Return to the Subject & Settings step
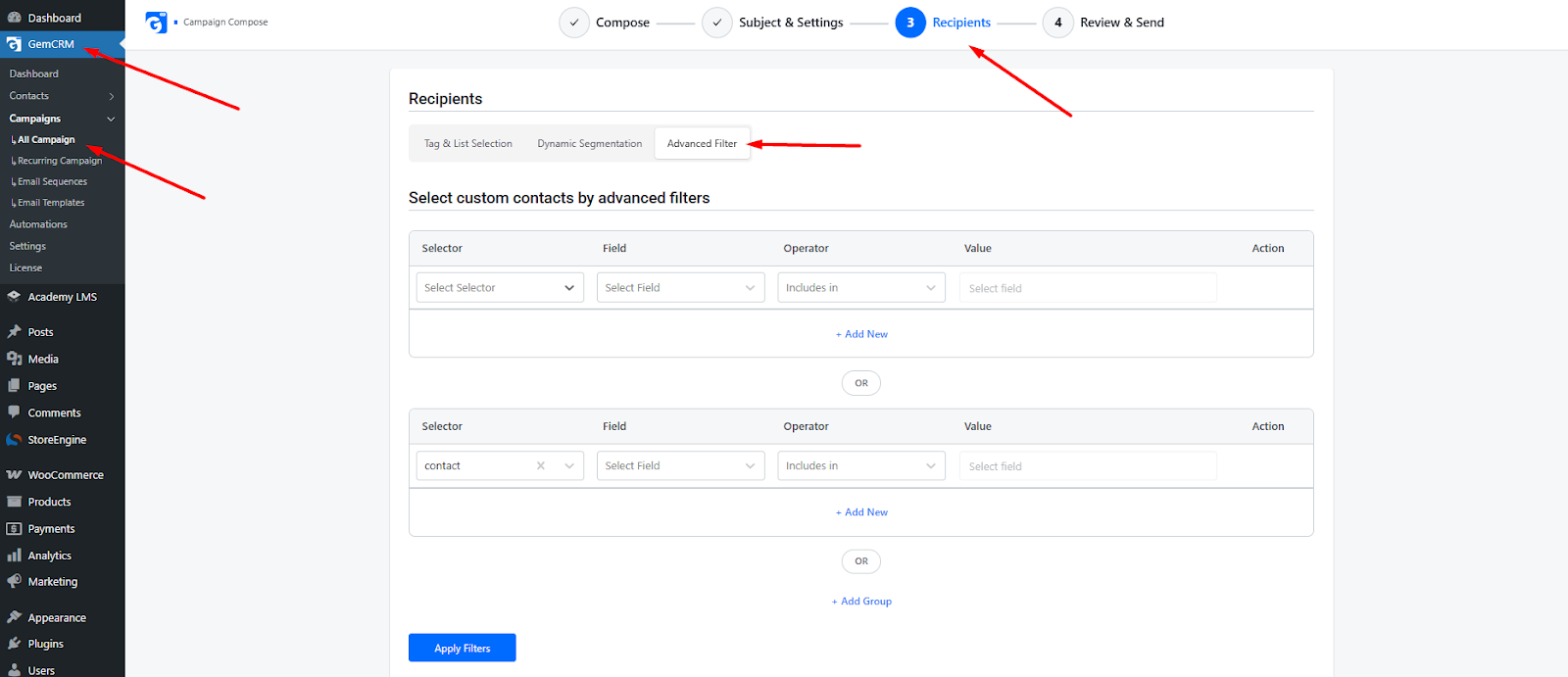The image size is (1568, 677). [772, 23]
